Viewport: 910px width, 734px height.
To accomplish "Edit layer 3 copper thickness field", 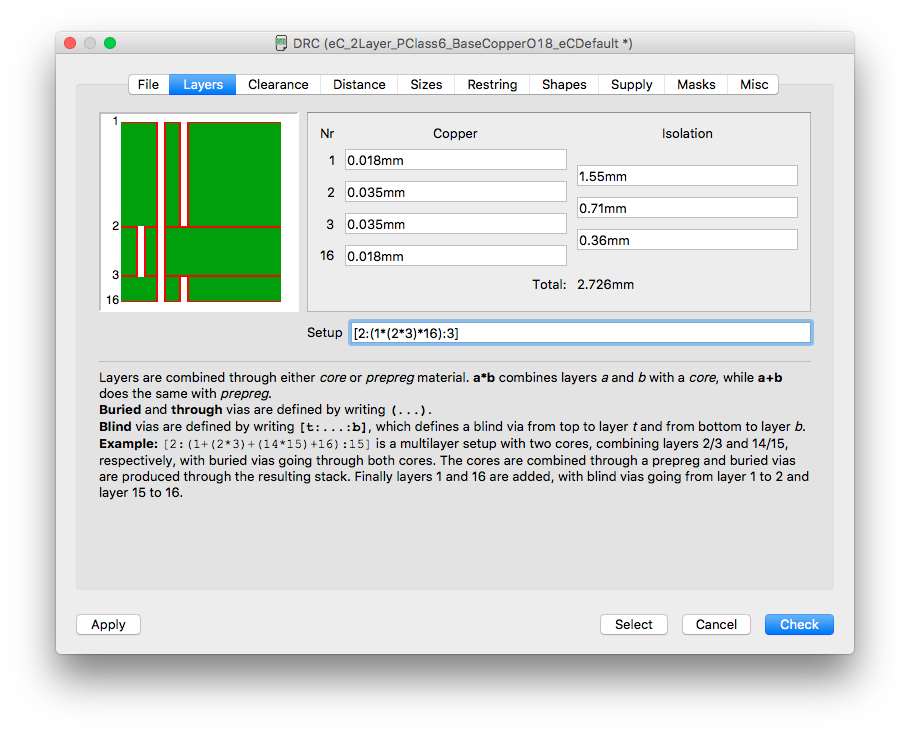I will pyautogui.click(x=456, y=224).
